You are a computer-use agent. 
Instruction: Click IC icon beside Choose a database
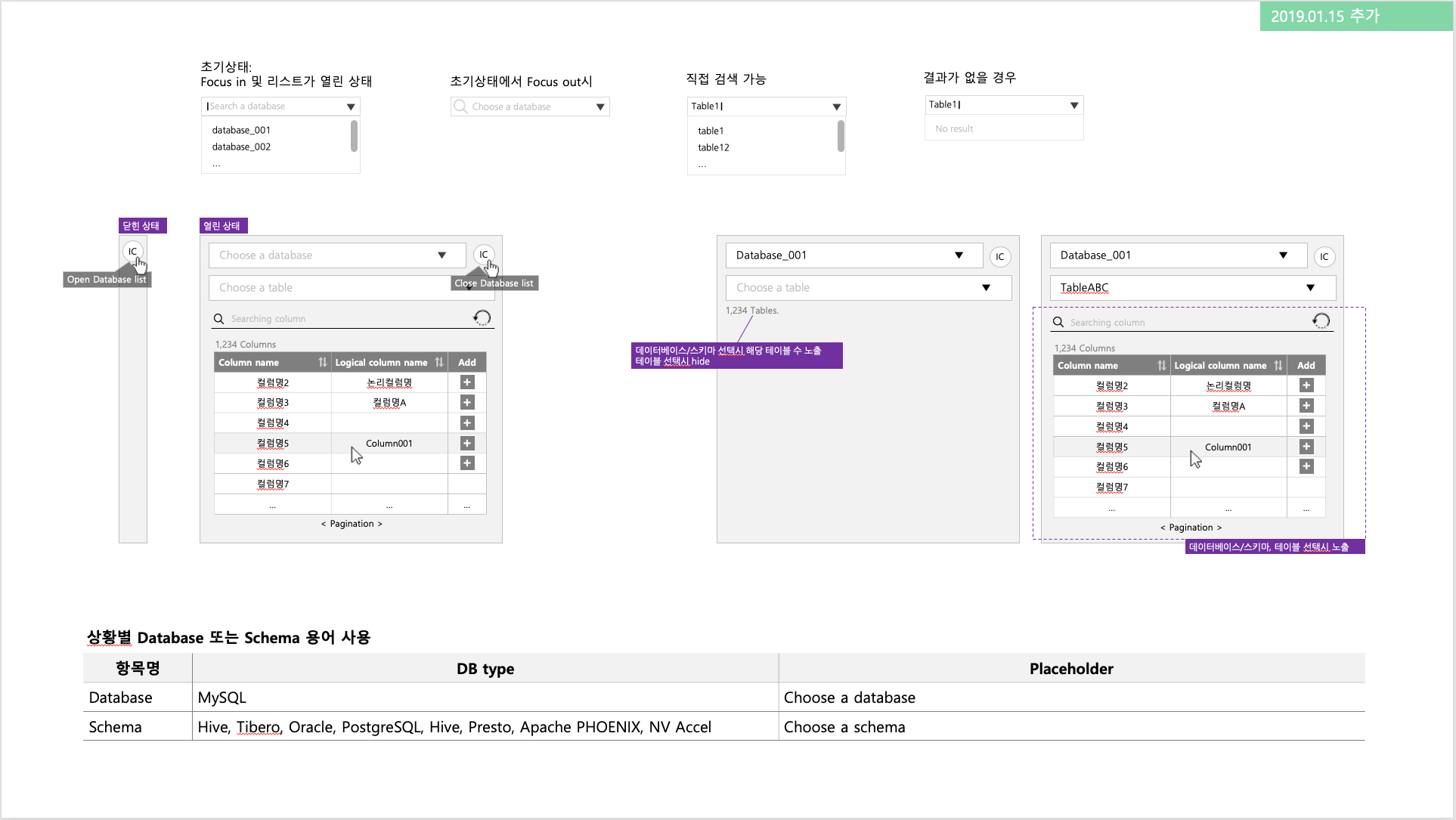[484, 255]
